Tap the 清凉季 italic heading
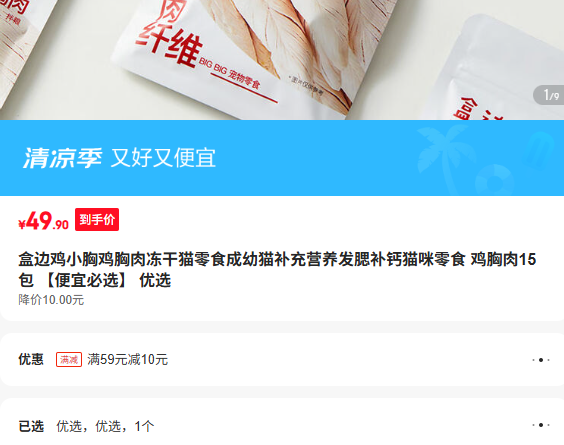564x445 pixels. click(x=63, y=158)
